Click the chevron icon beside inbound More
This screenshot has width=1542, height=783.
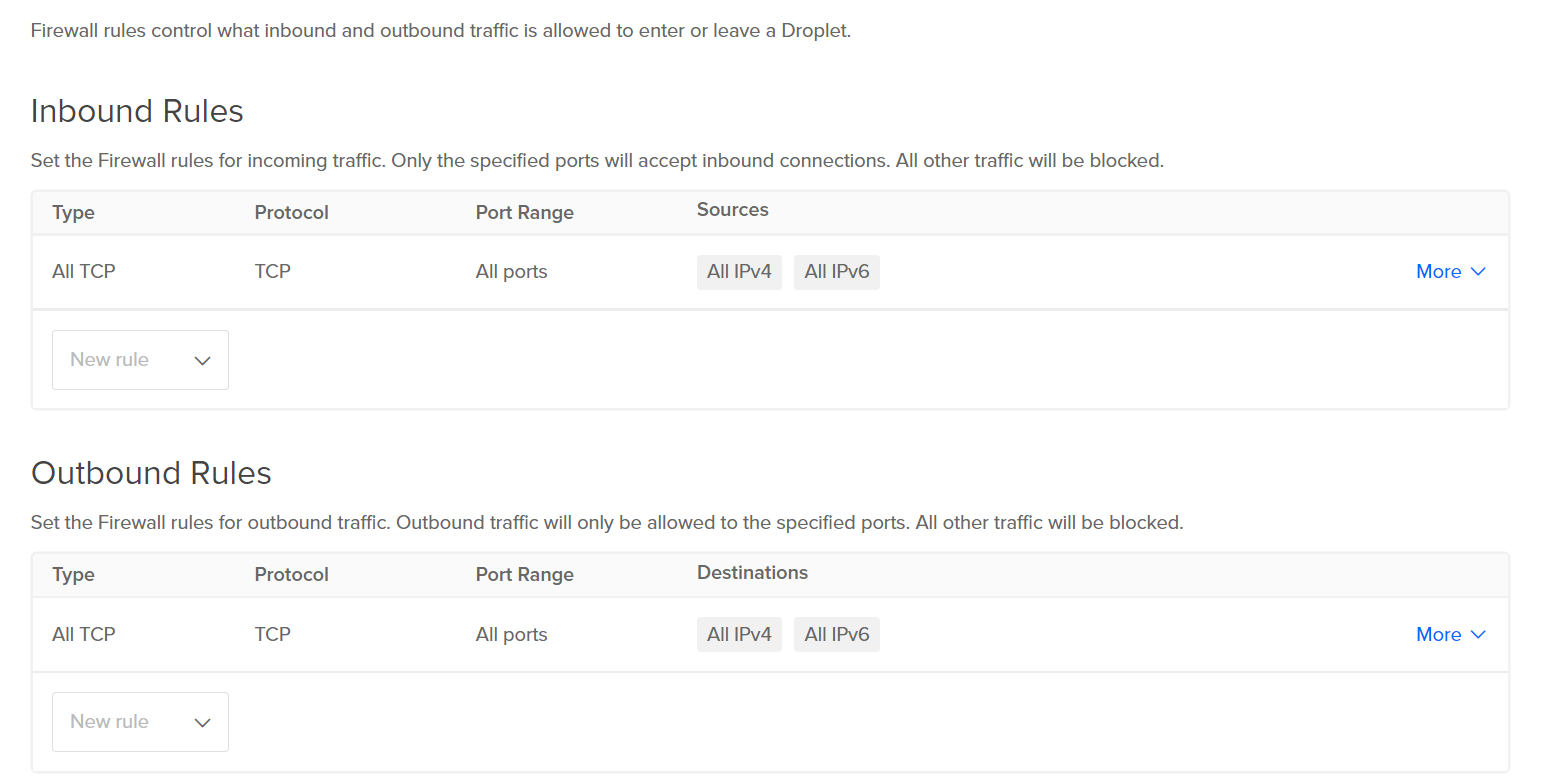pyautogui.click(x=1478, y=272)
